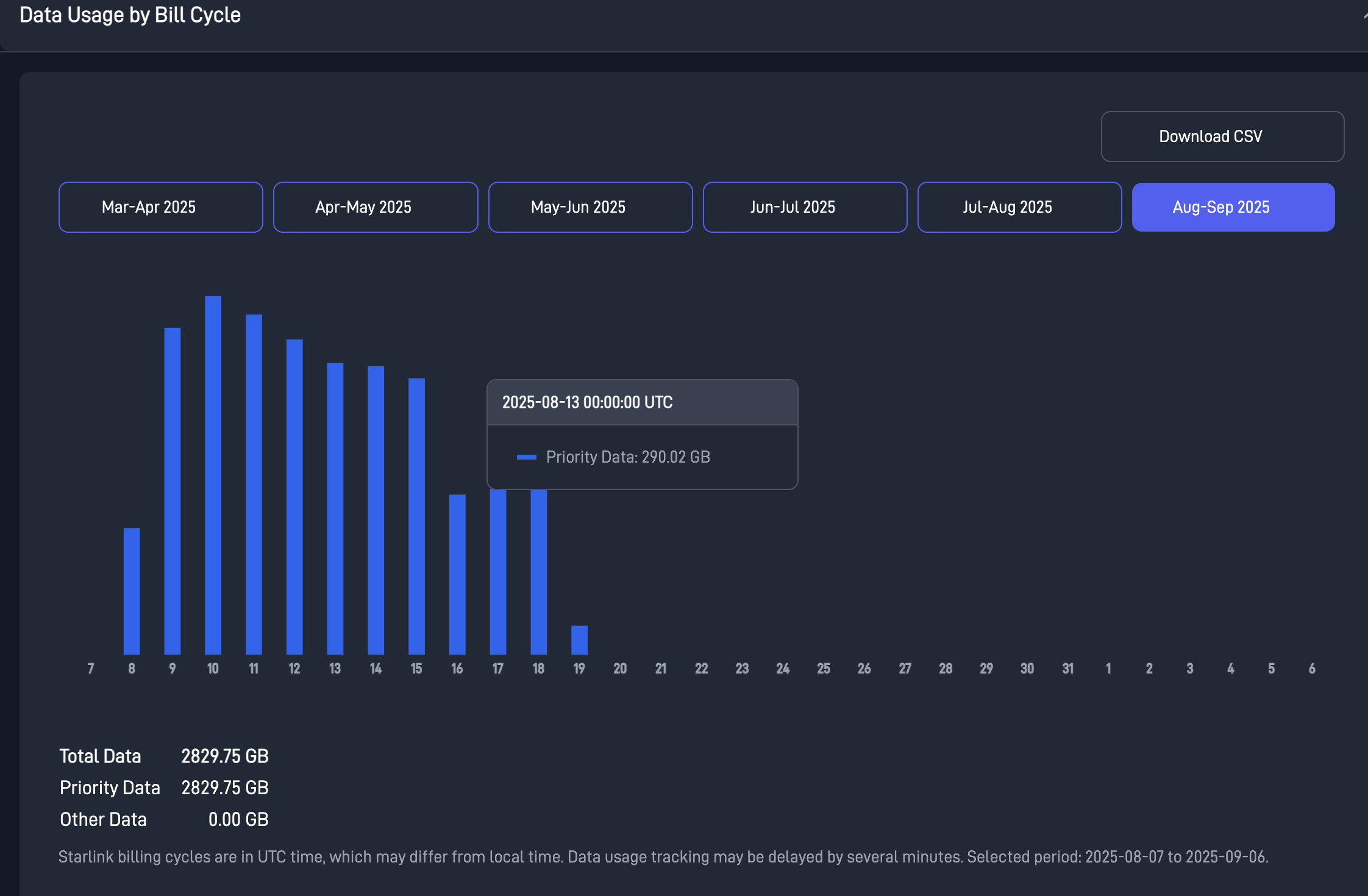Screen dimensions: 1368x896
Task: Click the usage bar for day 14
Action: click(x=376, y=510)
